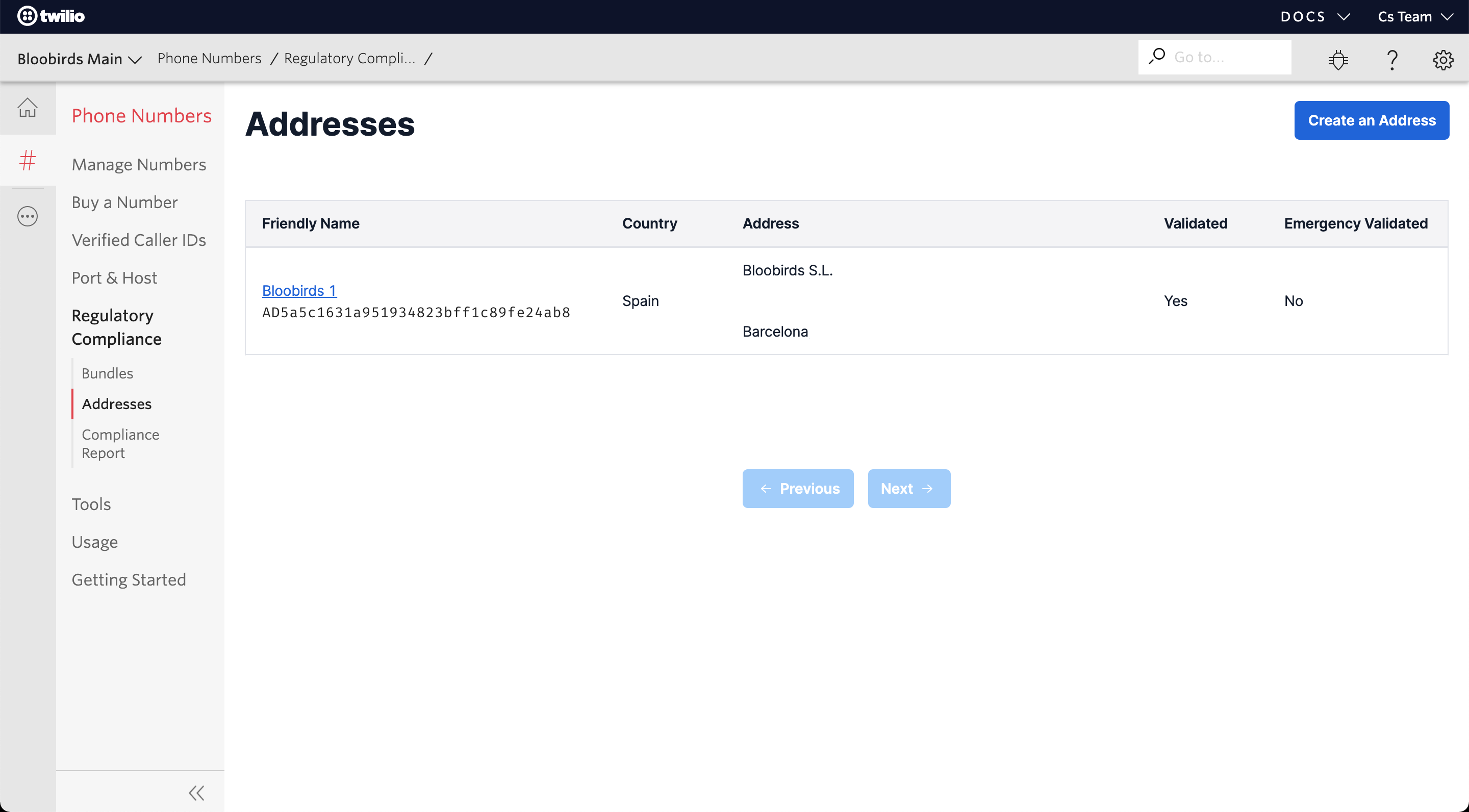Screen dimensions: 1469x812
Task: Open Verified Caller IDs
Action: point(139,240)
